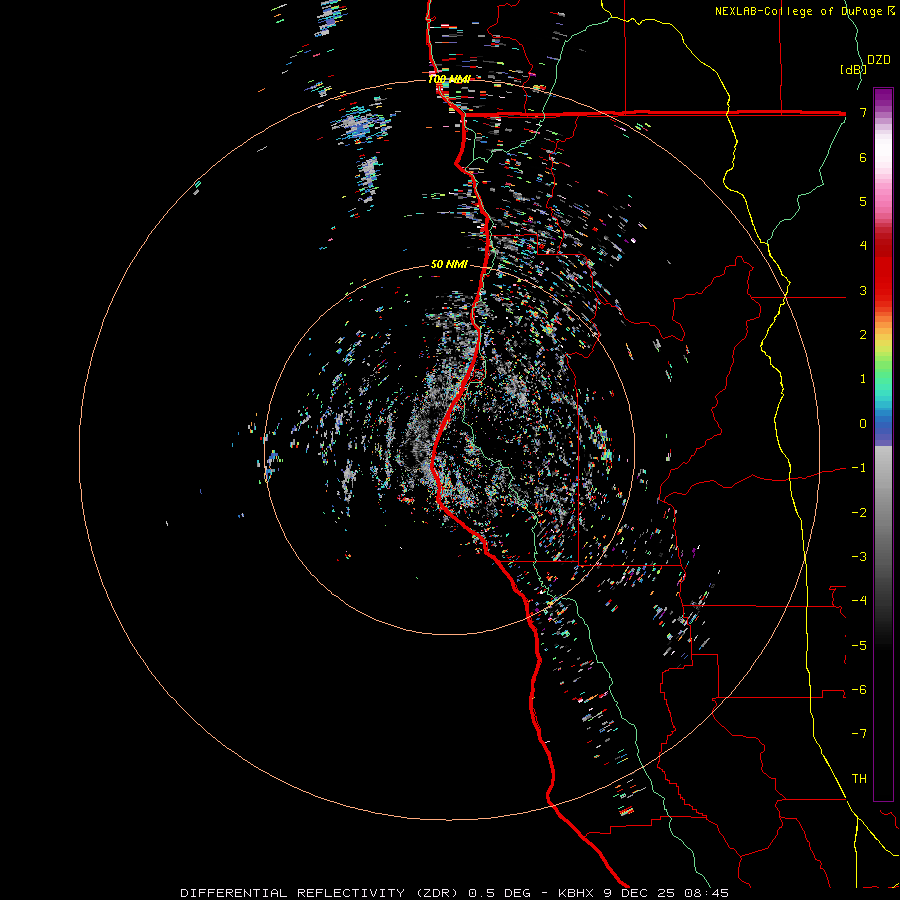The width and height of the screenshot is (900, 900).
Task: Click the [dB] unit label
Action: 853,69
